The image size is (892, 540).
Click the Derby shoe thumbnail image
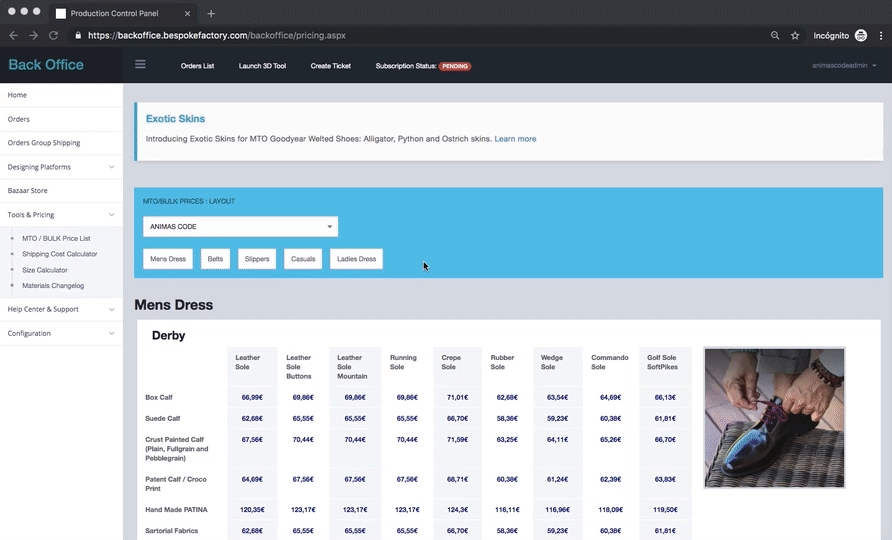coord(774,417)
